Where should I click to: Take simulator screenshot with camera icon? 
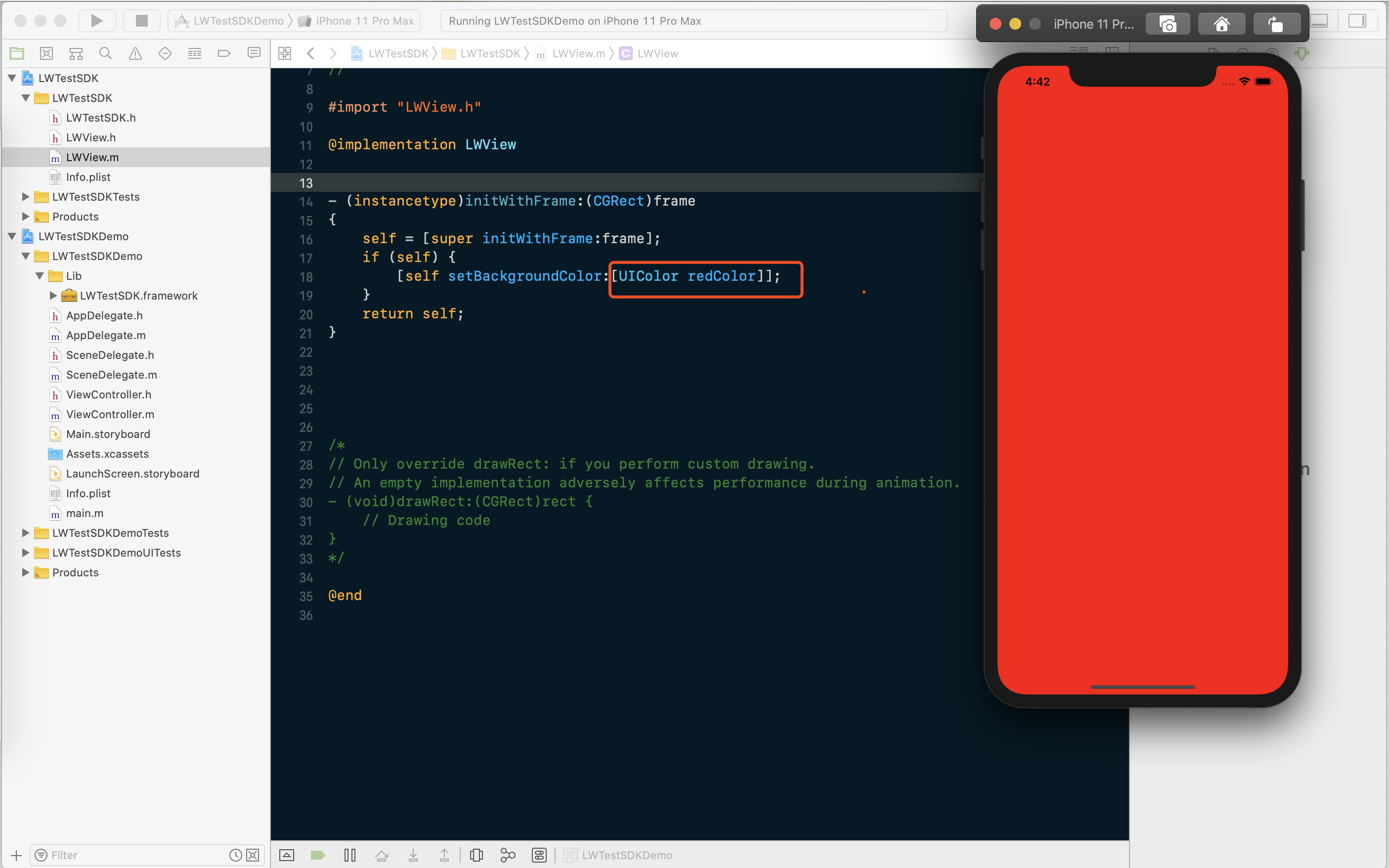coord(1168,24)
